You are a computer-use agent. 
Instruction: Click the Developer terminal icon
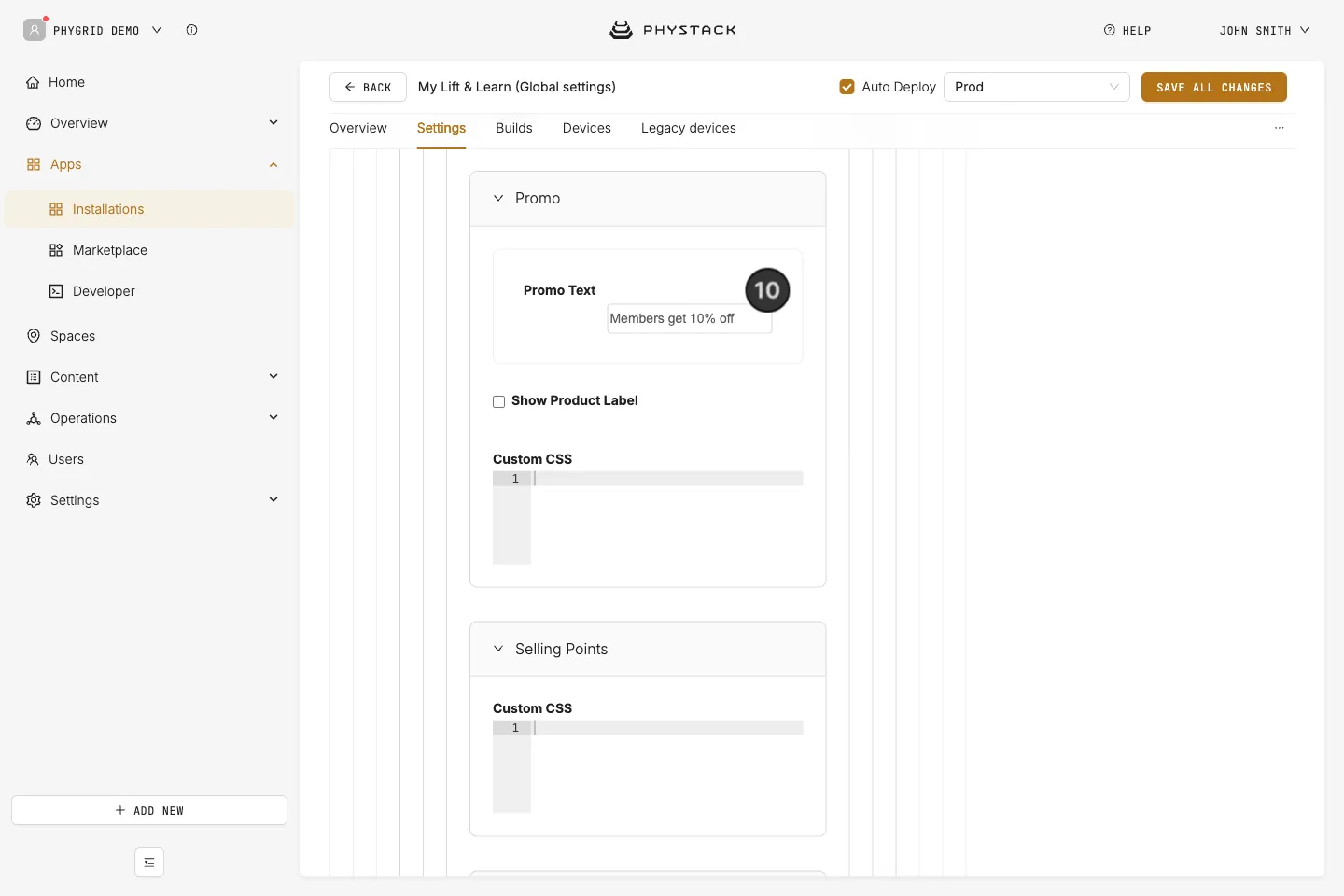point(56,291)
